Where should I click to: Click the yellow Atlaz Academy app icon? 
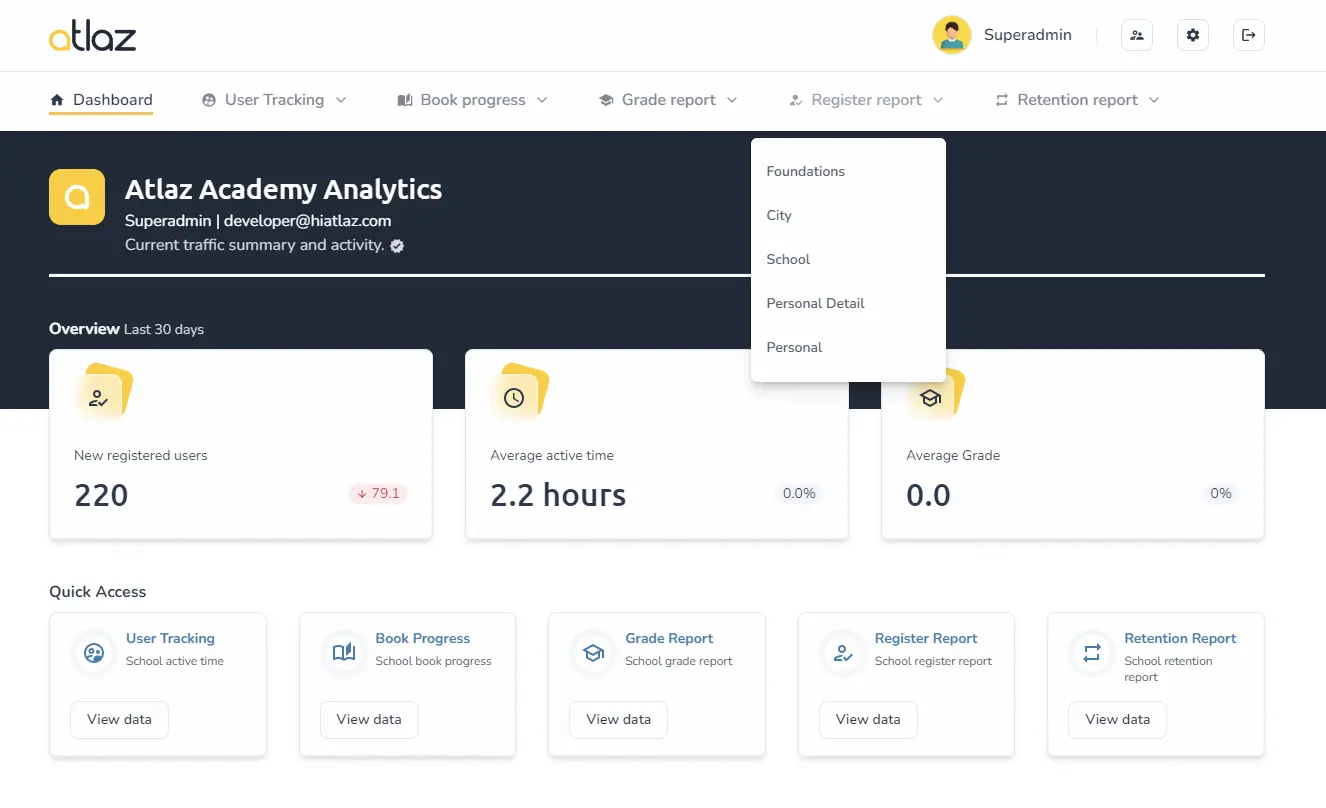tap(77, 197)
